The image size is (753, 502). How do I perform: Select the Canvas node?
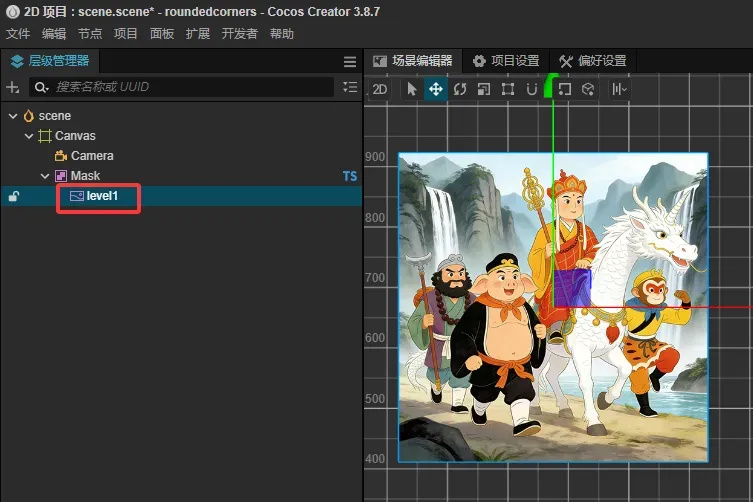click(x=75, y=136)
